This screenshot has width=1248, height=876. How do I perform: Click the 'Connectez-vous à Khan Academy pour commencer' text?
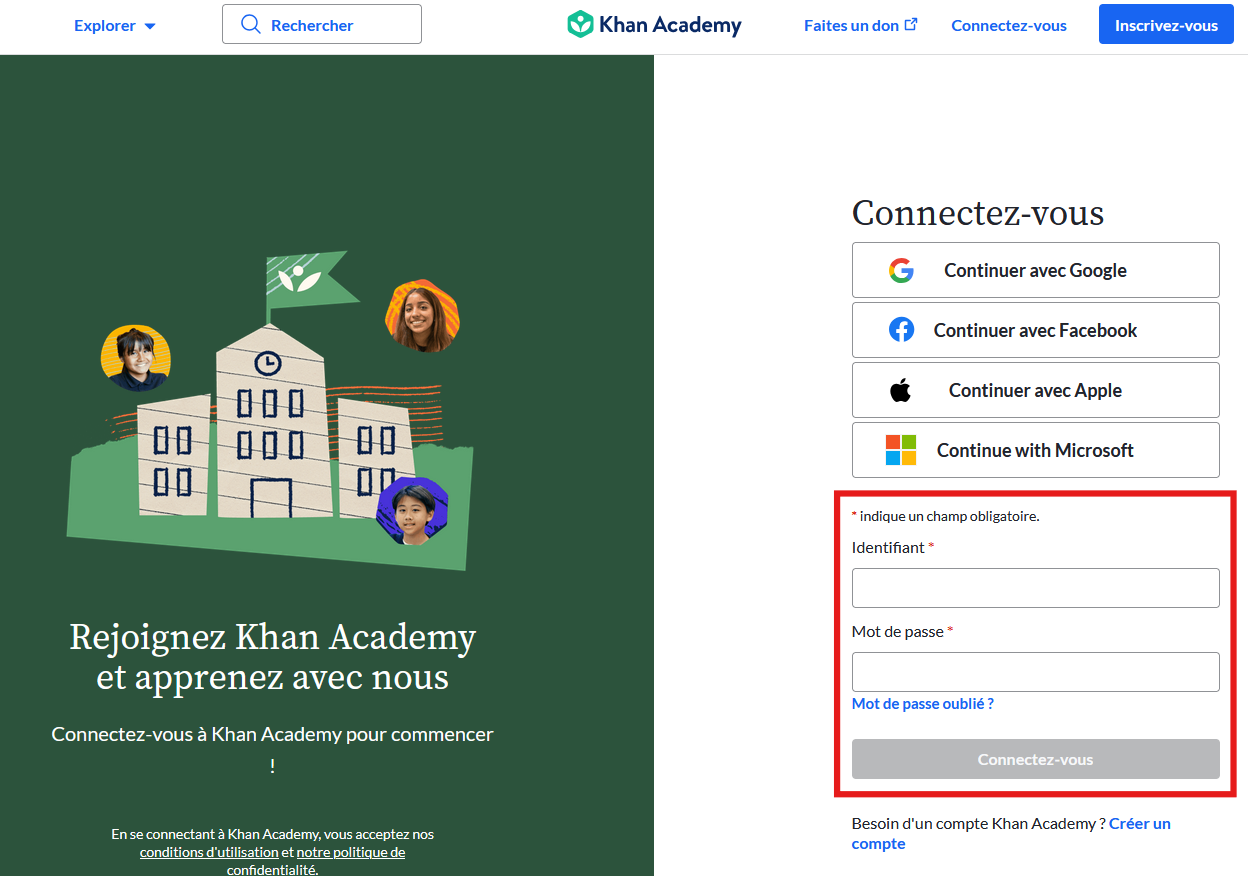[x=273, y=750]
